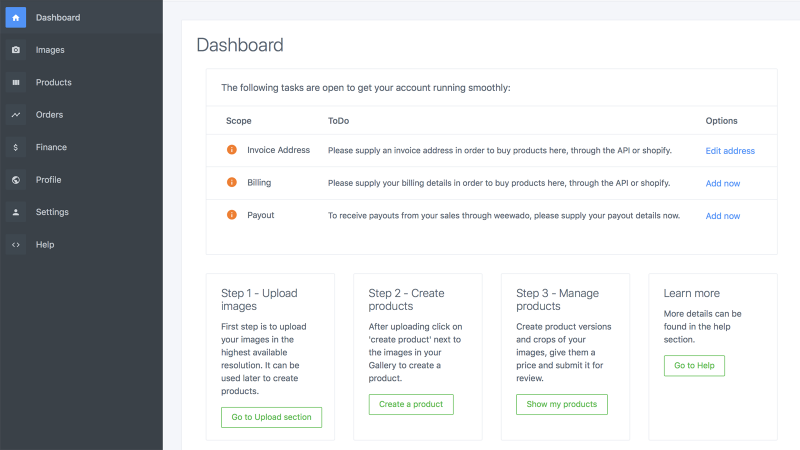Screen dimensions: 800x450
Task: Open Profile via the globe icon
Action: [x=16, y=180]
